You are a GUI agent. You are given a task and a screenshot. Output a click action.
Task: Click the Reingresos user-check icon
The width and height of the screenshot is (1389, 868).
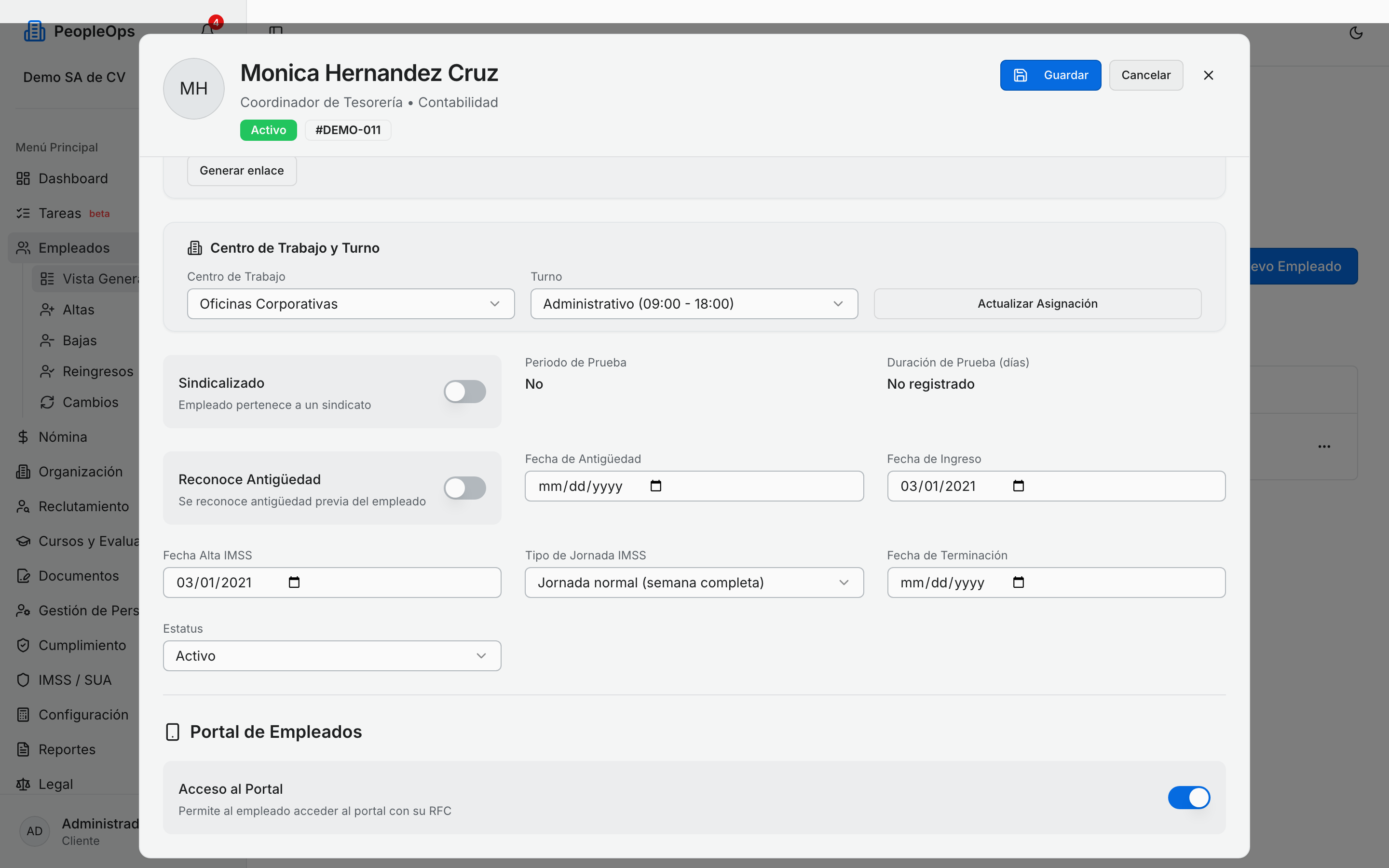click(x=47, y=371)
